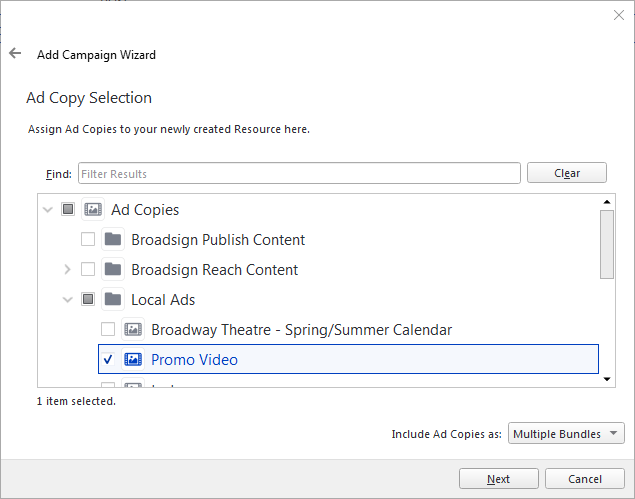The height and width of the screenshot is (499, 635).
Task: Select the Broadsign Publish Content label
Action: point(218,240)
